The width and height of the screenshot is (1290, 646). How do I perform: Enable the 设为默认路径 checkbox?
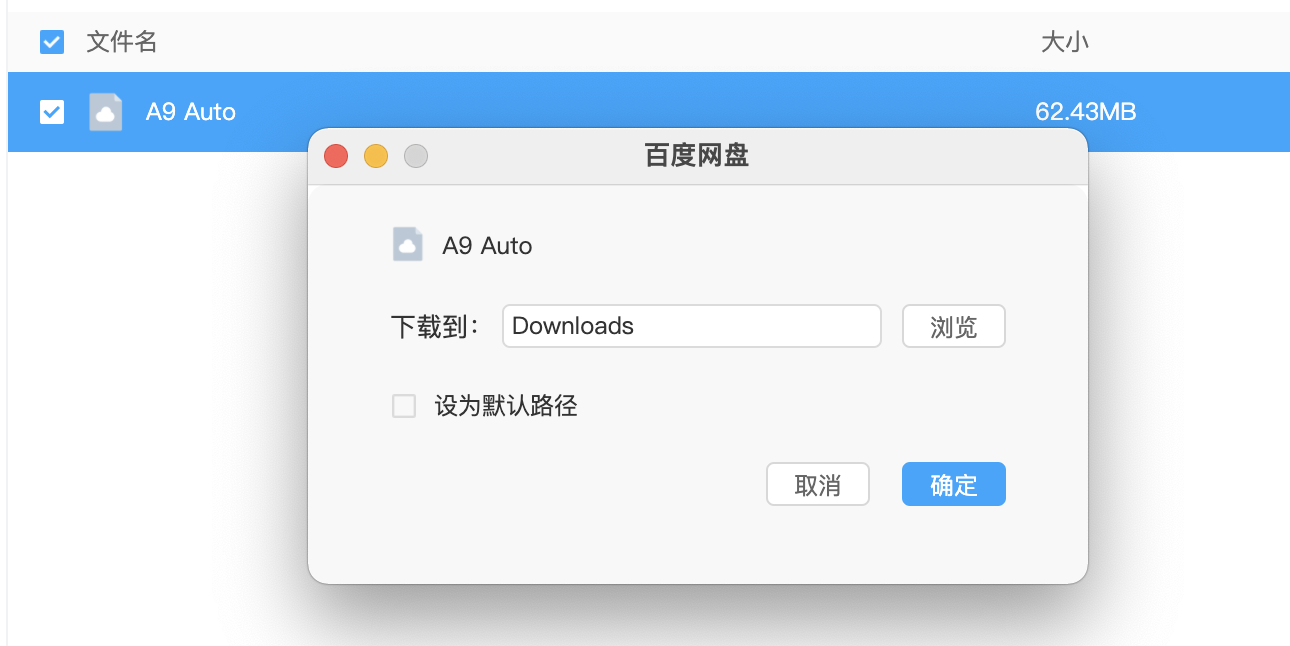(404, 406)
